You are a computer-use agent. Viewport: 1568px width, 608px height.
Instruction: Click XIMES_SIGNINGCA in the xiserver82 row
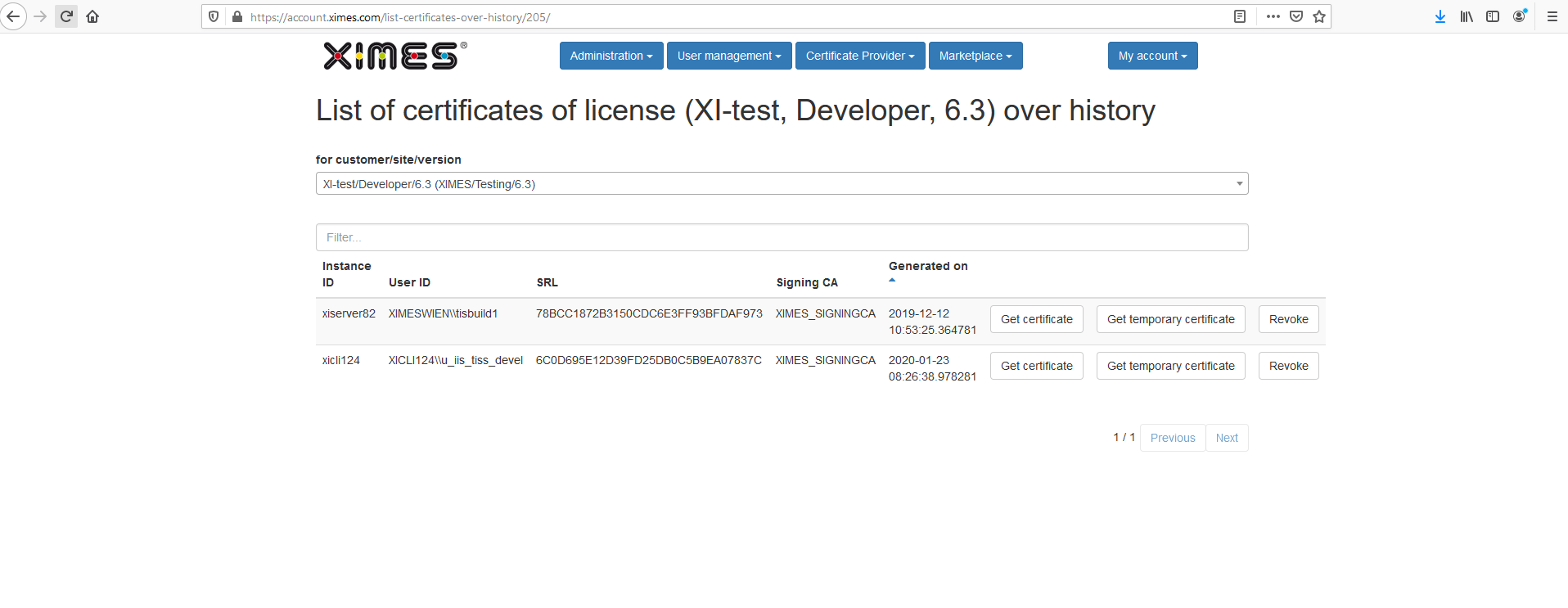pos(826,313)
